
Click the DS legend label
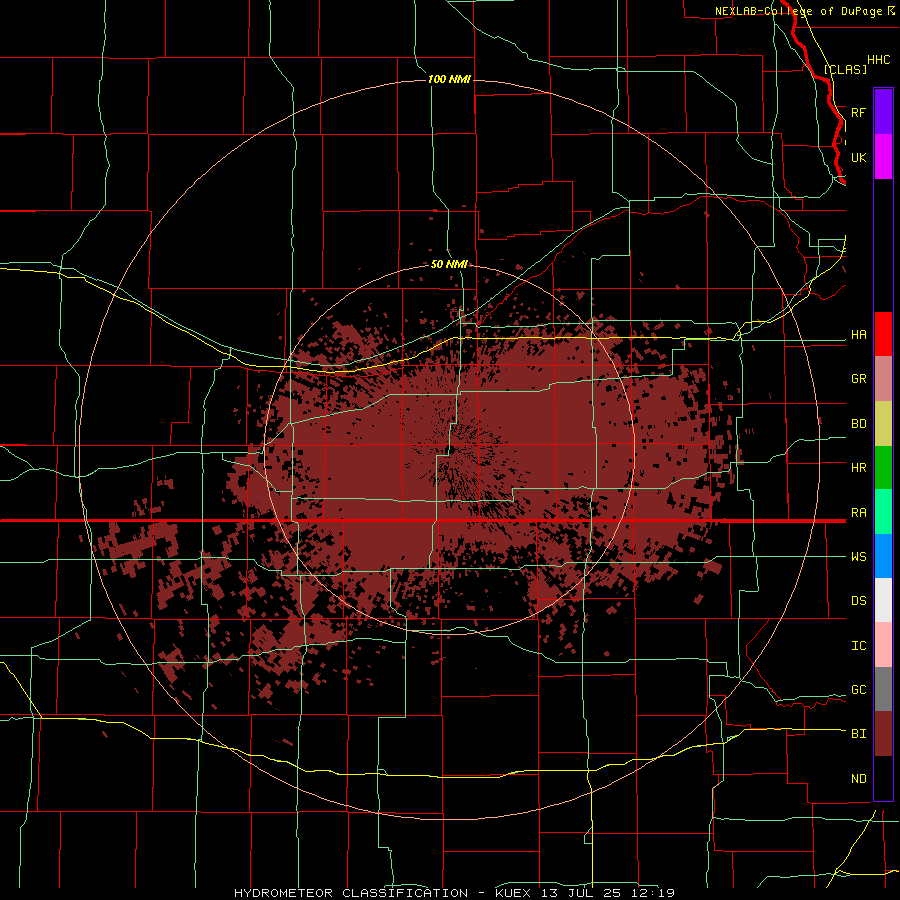(859, 601)
